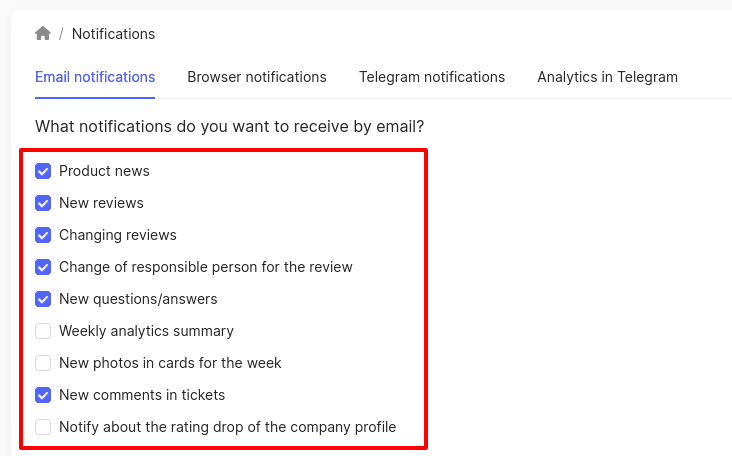Turn off the Changing reviews checkbox
The height and width of the screenshot is (456, 732).
click(x=43, y=235)
